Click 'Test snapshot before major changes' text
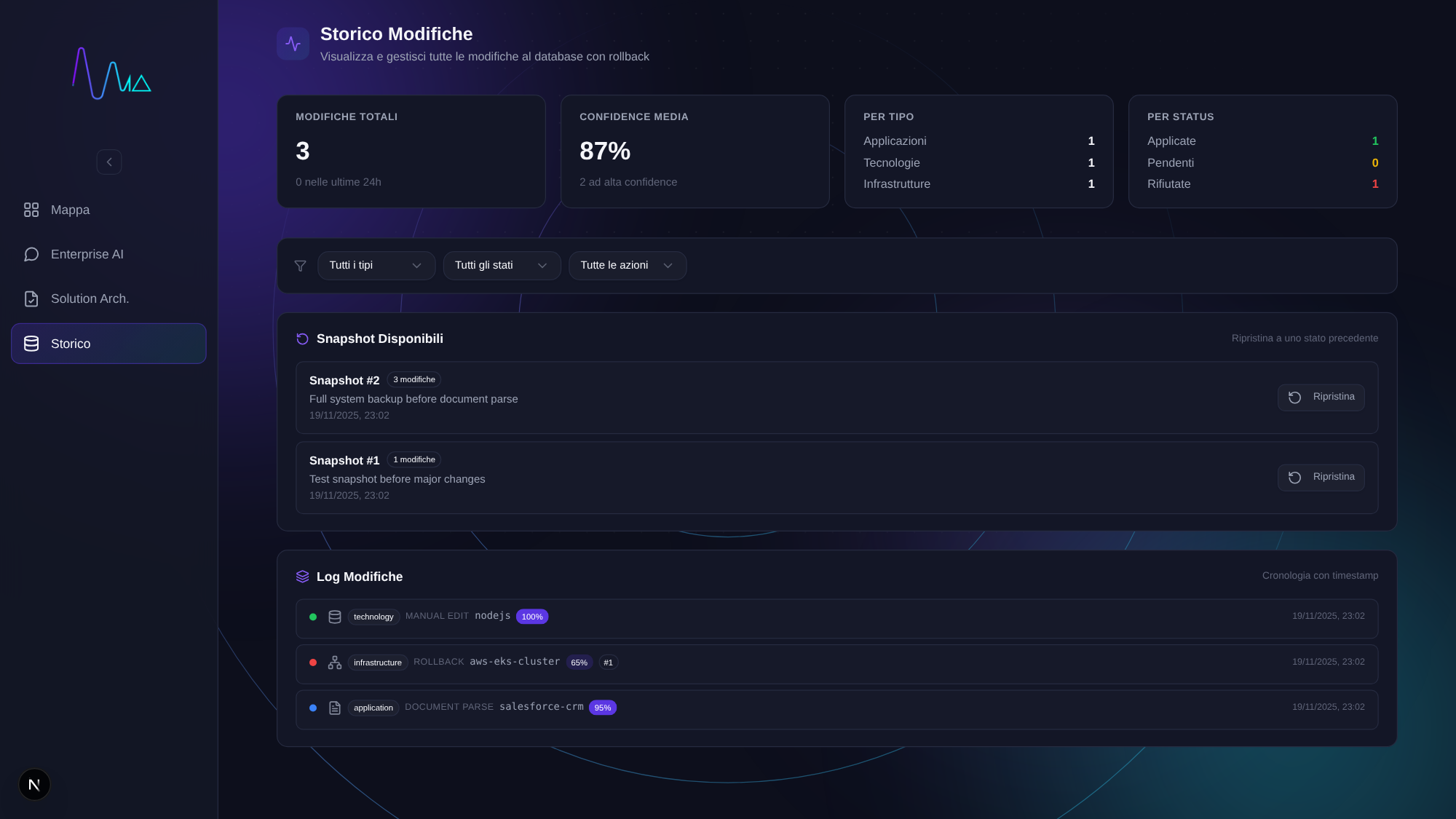The image size is (1456, 819). tap(397, 479)
